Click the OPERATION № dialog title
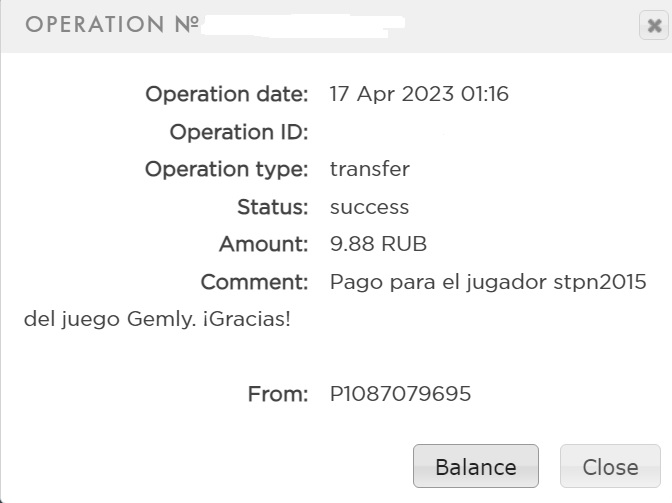This screenshot has width=672, height=503. pos(111,25)
